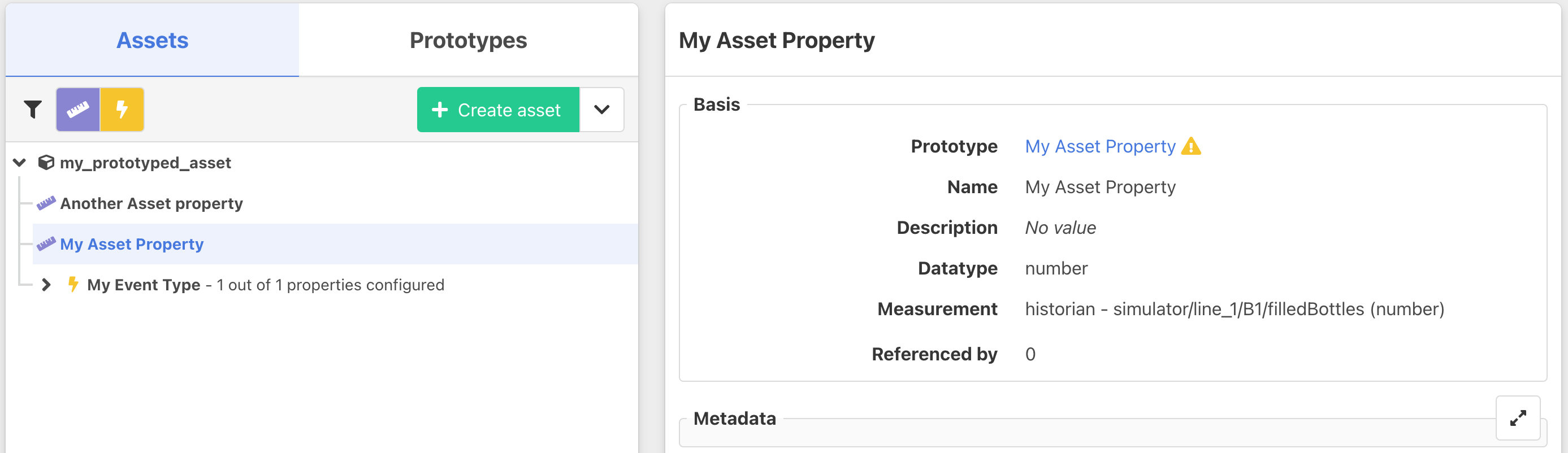The height and width of the screenshot is (453, 1568).
Task: Click the Name value My Asset Property
Action: click(x=1100, y=186)
